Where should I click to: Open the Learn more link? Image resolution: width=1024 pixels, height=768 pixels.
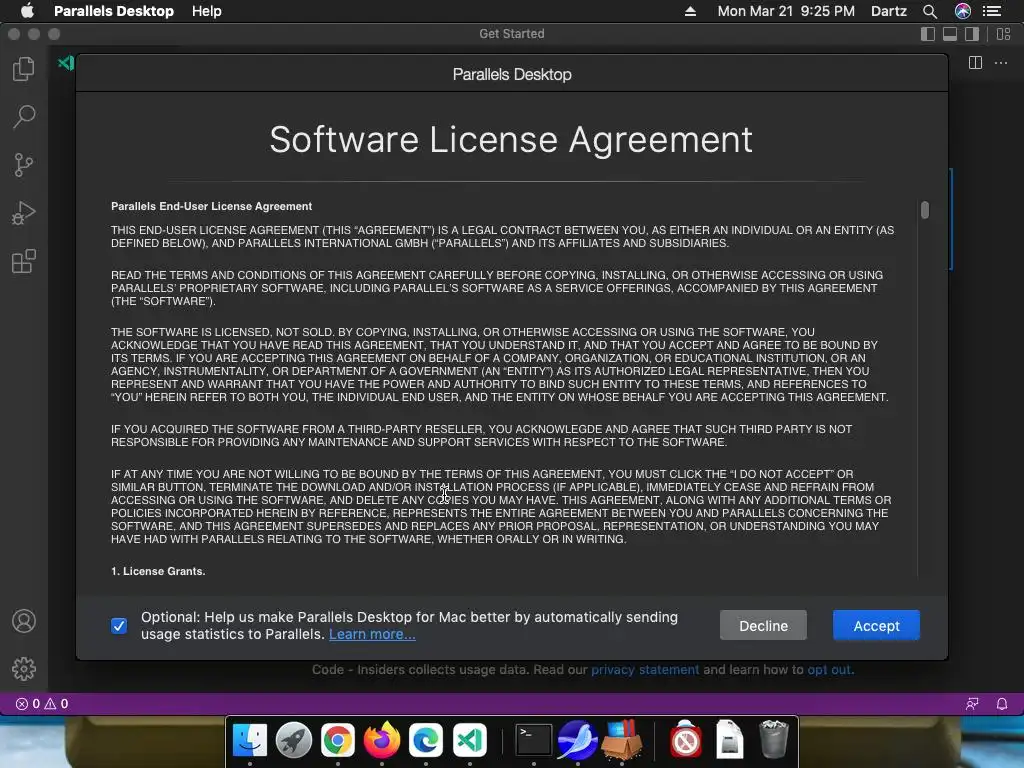click(372, 634)
